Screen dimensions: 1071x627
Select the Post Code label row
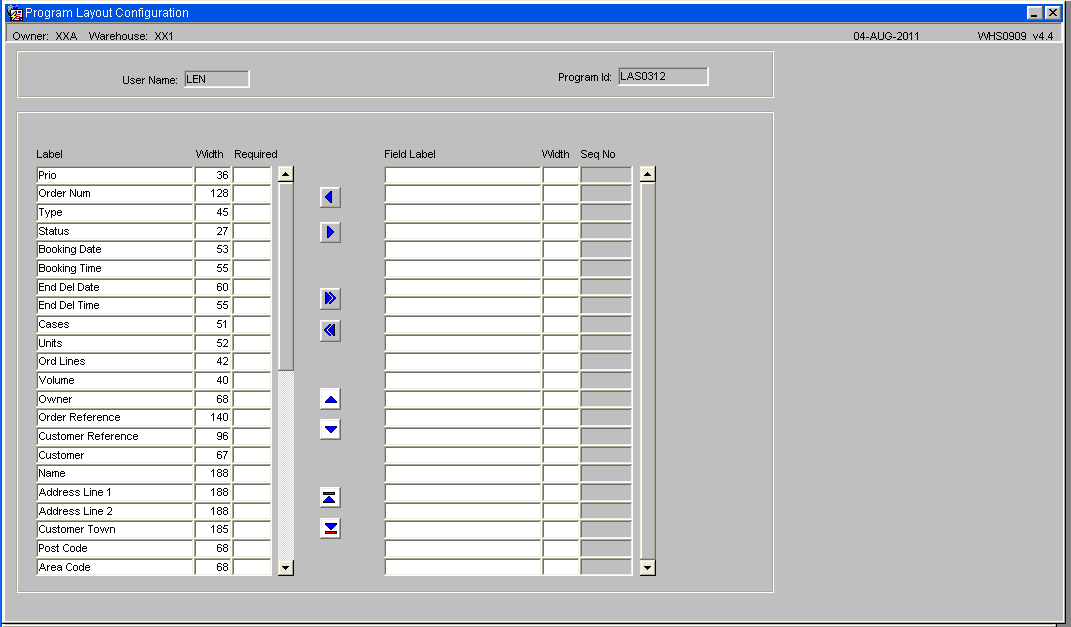pyautogui.click(x=115, y=548)
